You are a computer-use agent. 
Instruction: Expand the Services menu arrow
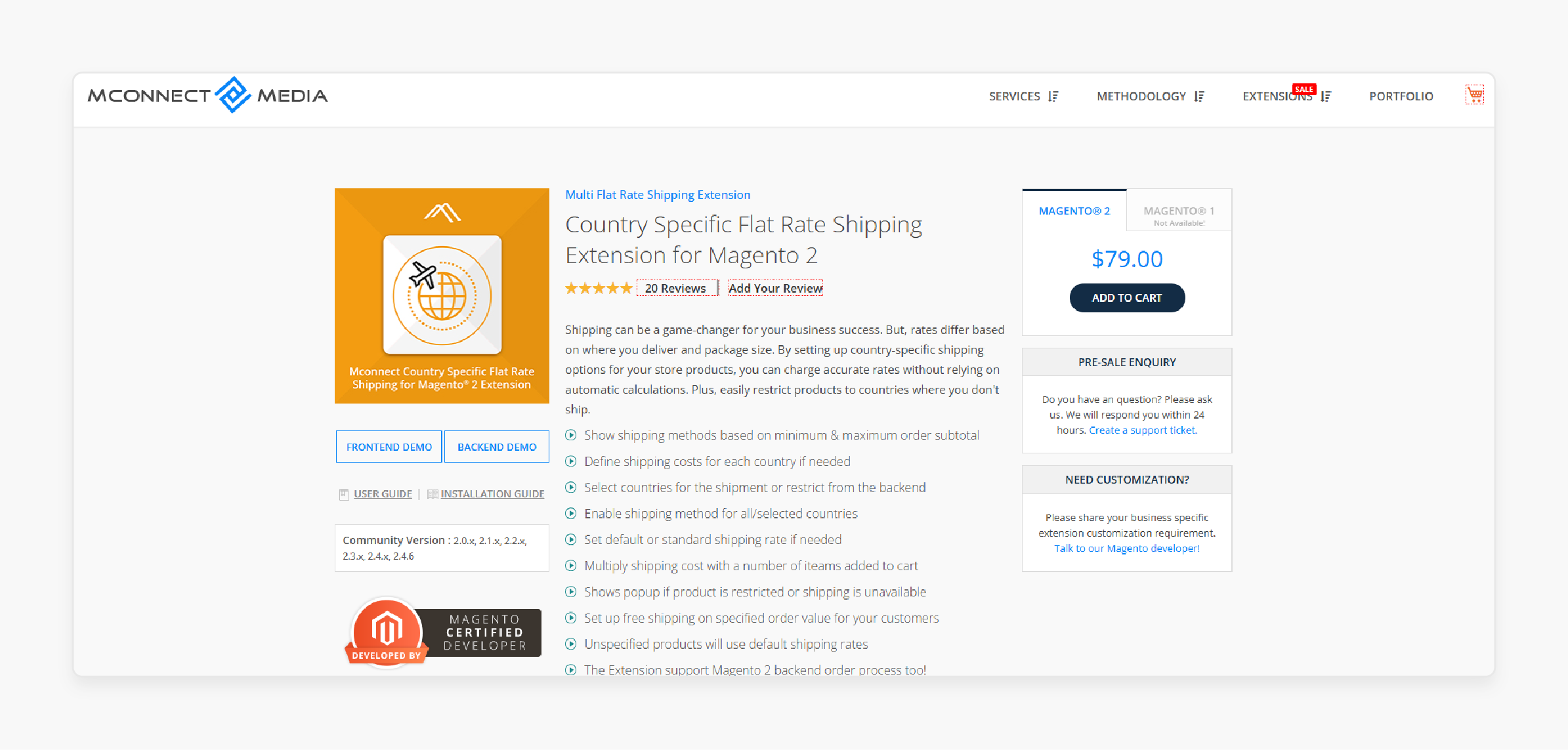pos(1053,96)
